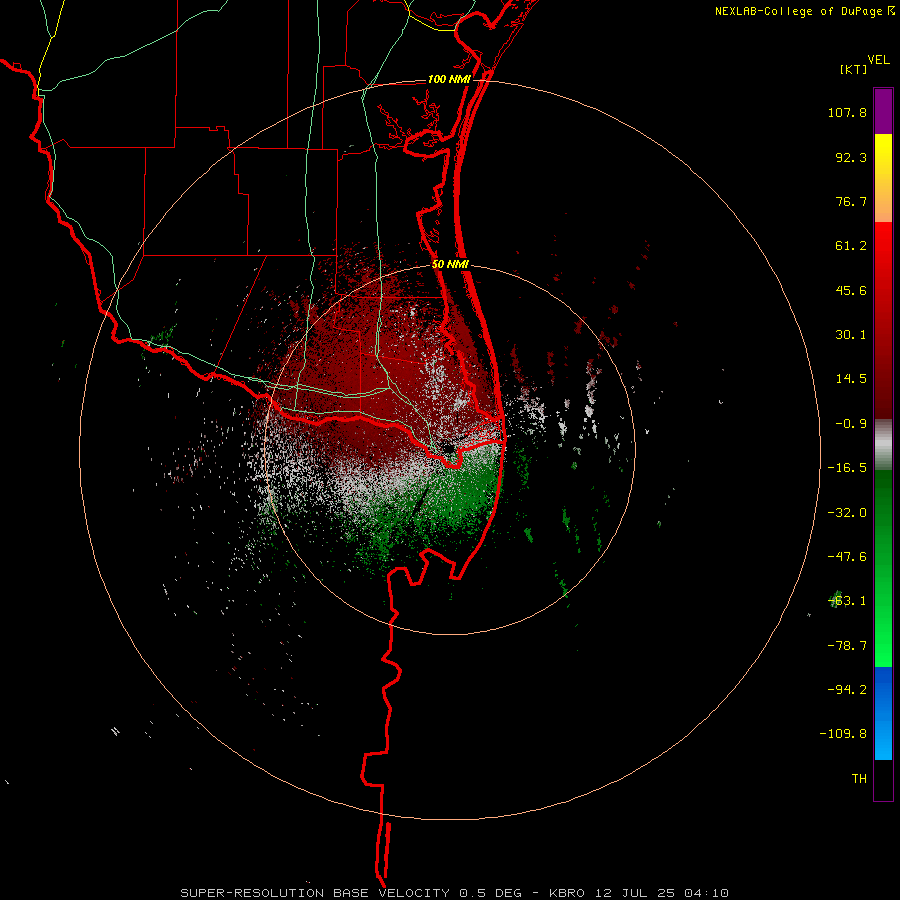The height and width of the screenshot is (900, 900).
Task: Click the Super-Resolution Base Velocity caption
Action: coord(454,893)
